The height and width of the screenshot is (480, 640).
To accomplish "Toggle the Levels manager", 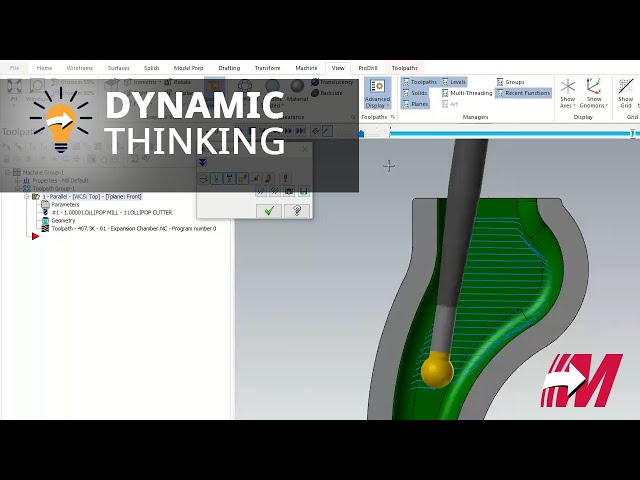I will [454, 82].
